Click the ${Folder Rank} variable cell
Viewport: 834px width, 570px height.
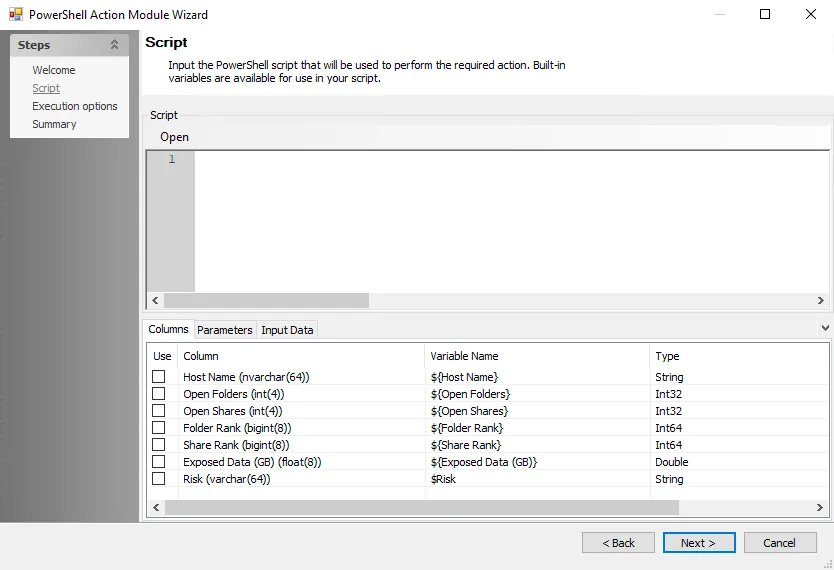pyautogui.click(x=537, y=428)
